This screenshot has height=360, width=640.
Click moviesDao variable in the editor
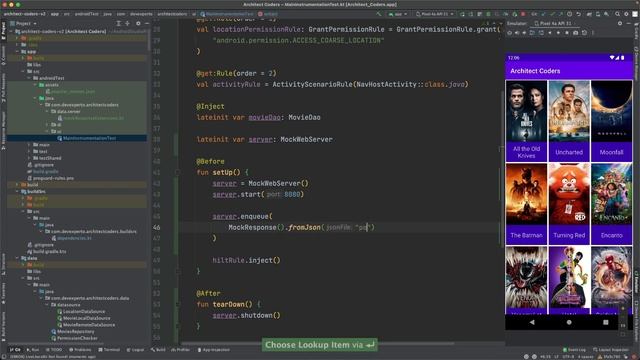[264, 117]
